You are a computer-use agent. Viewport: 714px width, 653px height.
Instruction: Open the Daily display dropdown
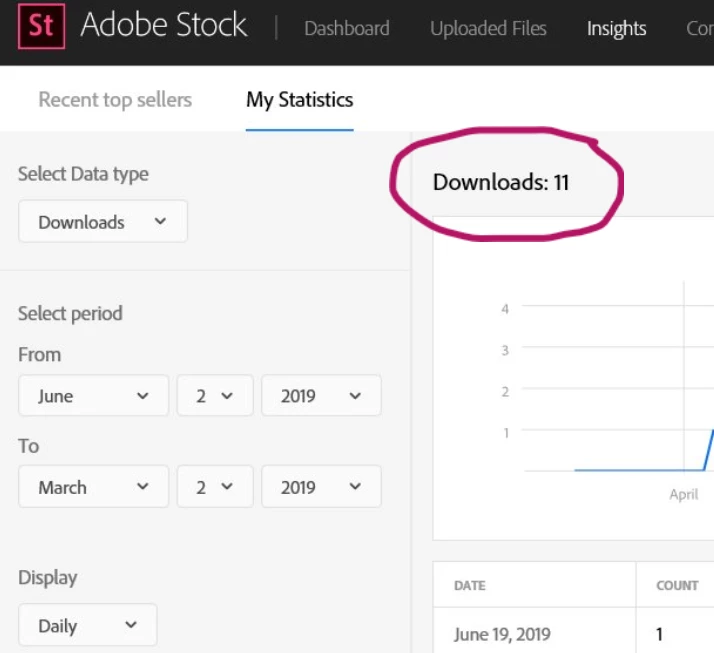(87, 625)
